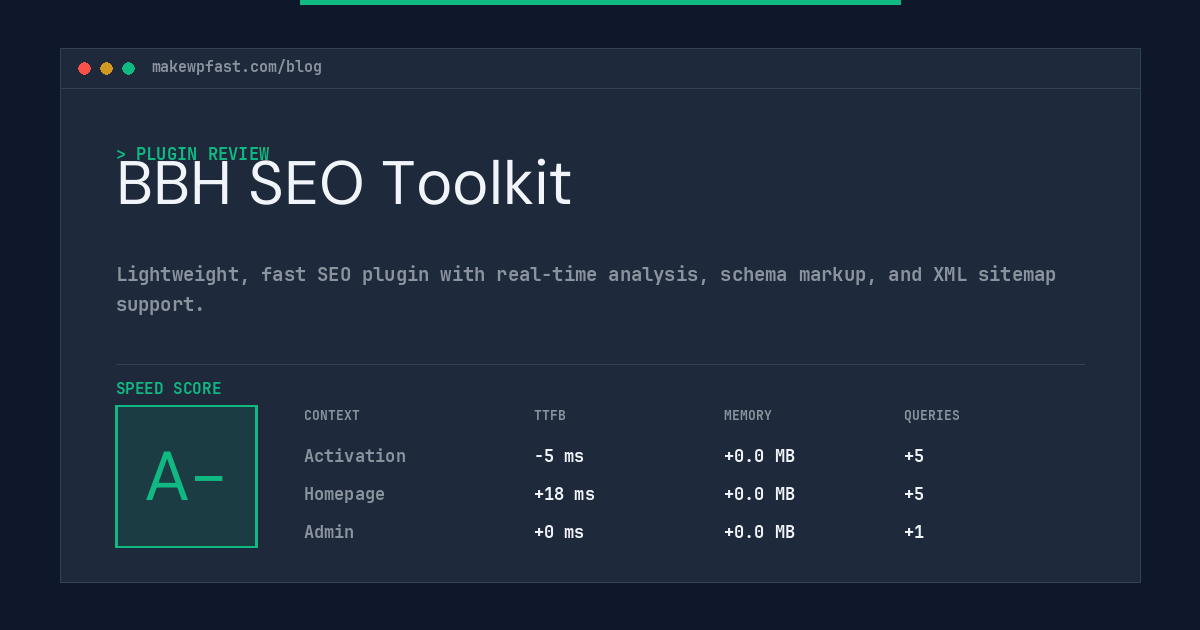The width and height of the screenshot is (1200, 630).
Task: Click the 'BBH SEO Toolkit' title
Action: (x=344, y=184)
